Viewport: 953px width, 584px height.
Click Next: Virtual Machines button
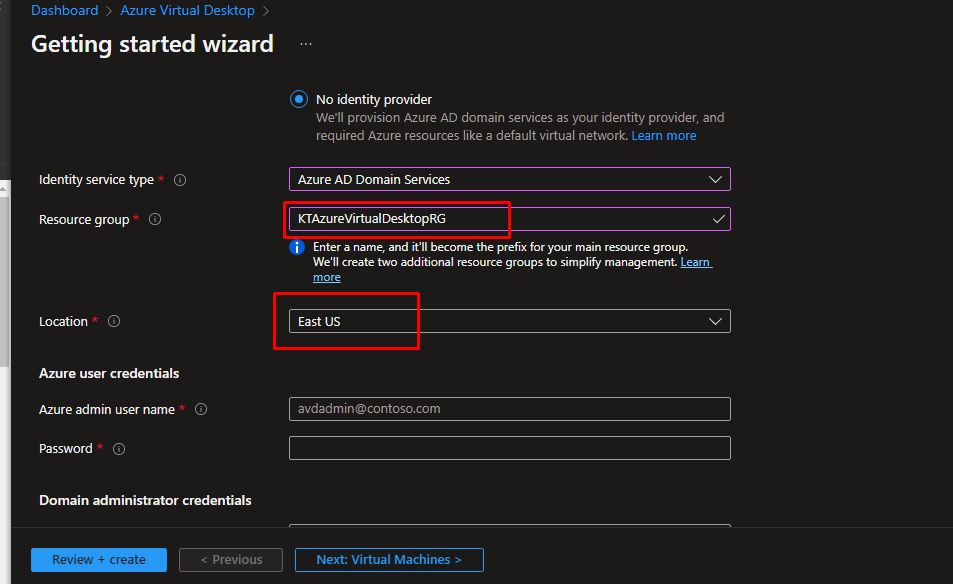(389, 560)
